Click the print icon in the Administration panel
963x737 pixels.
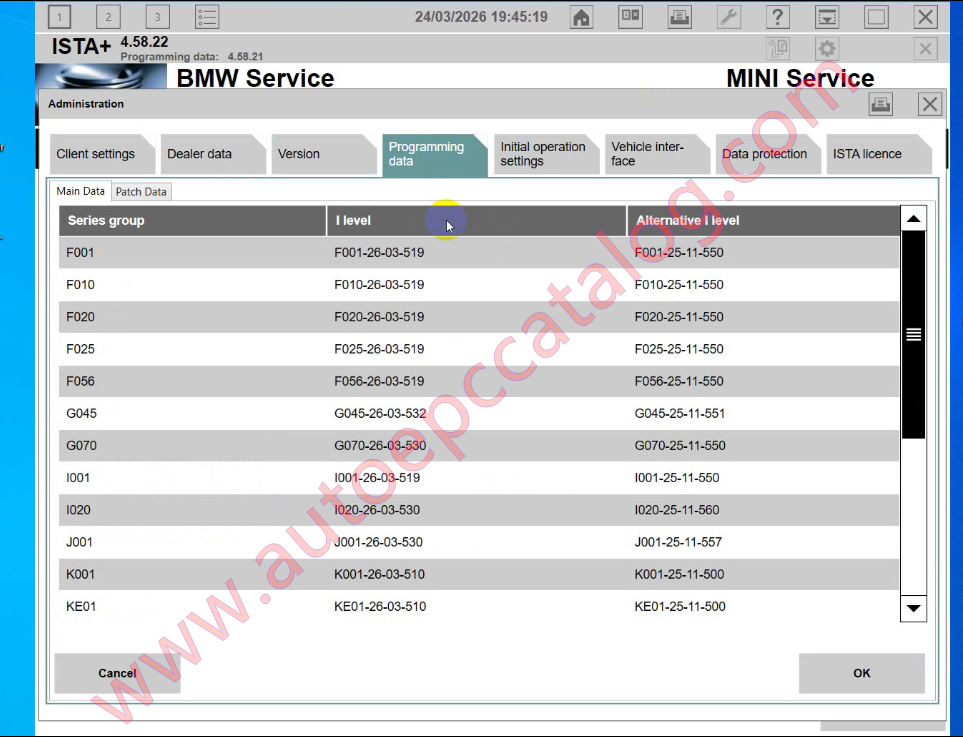pyautogui.click(x=881, y=103)
